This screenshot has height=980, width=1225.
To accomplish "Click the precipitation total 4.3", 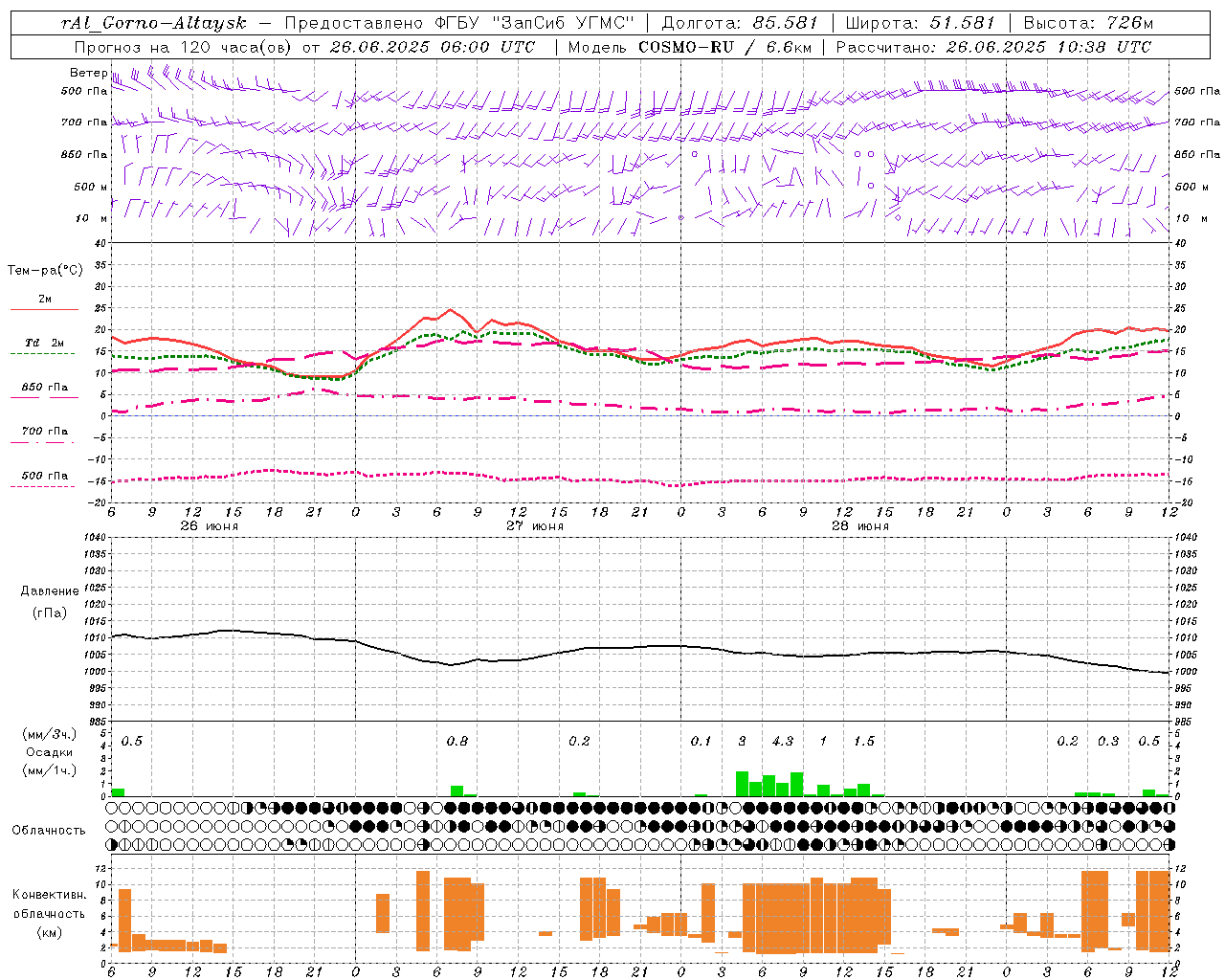I will click(x=782, y=741).
